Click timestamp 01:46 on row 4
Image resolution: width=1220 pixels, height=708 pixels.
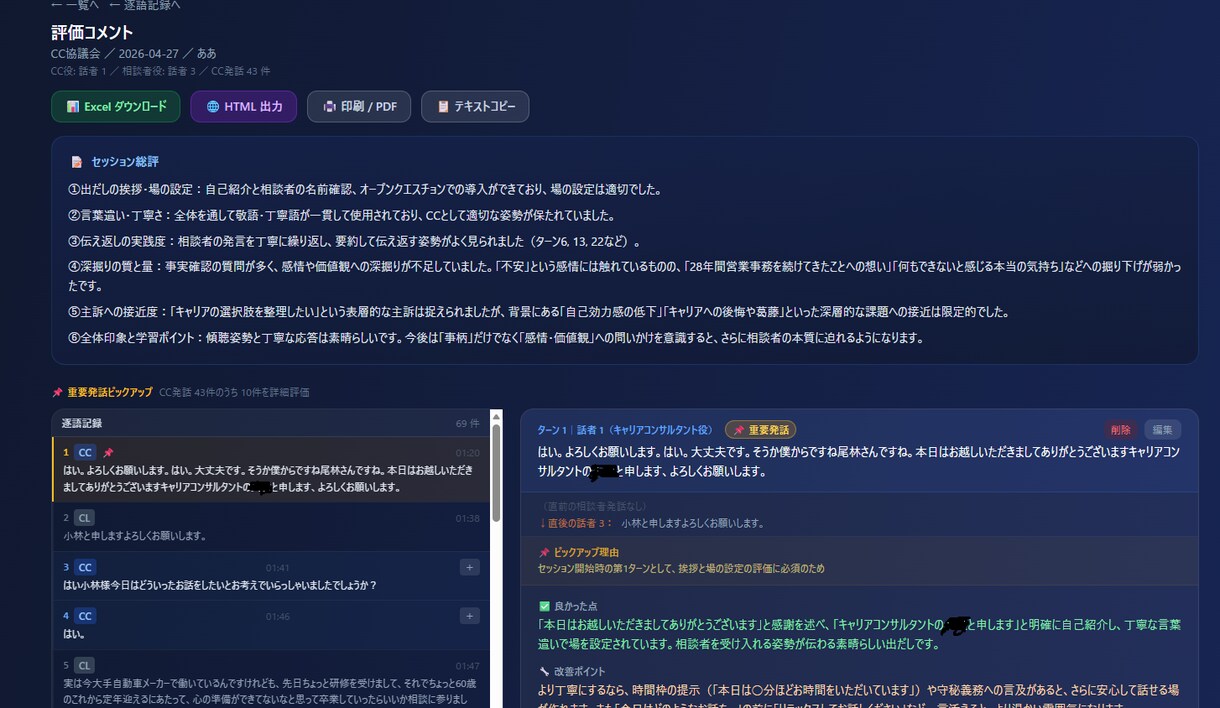[x=278, y=616]
